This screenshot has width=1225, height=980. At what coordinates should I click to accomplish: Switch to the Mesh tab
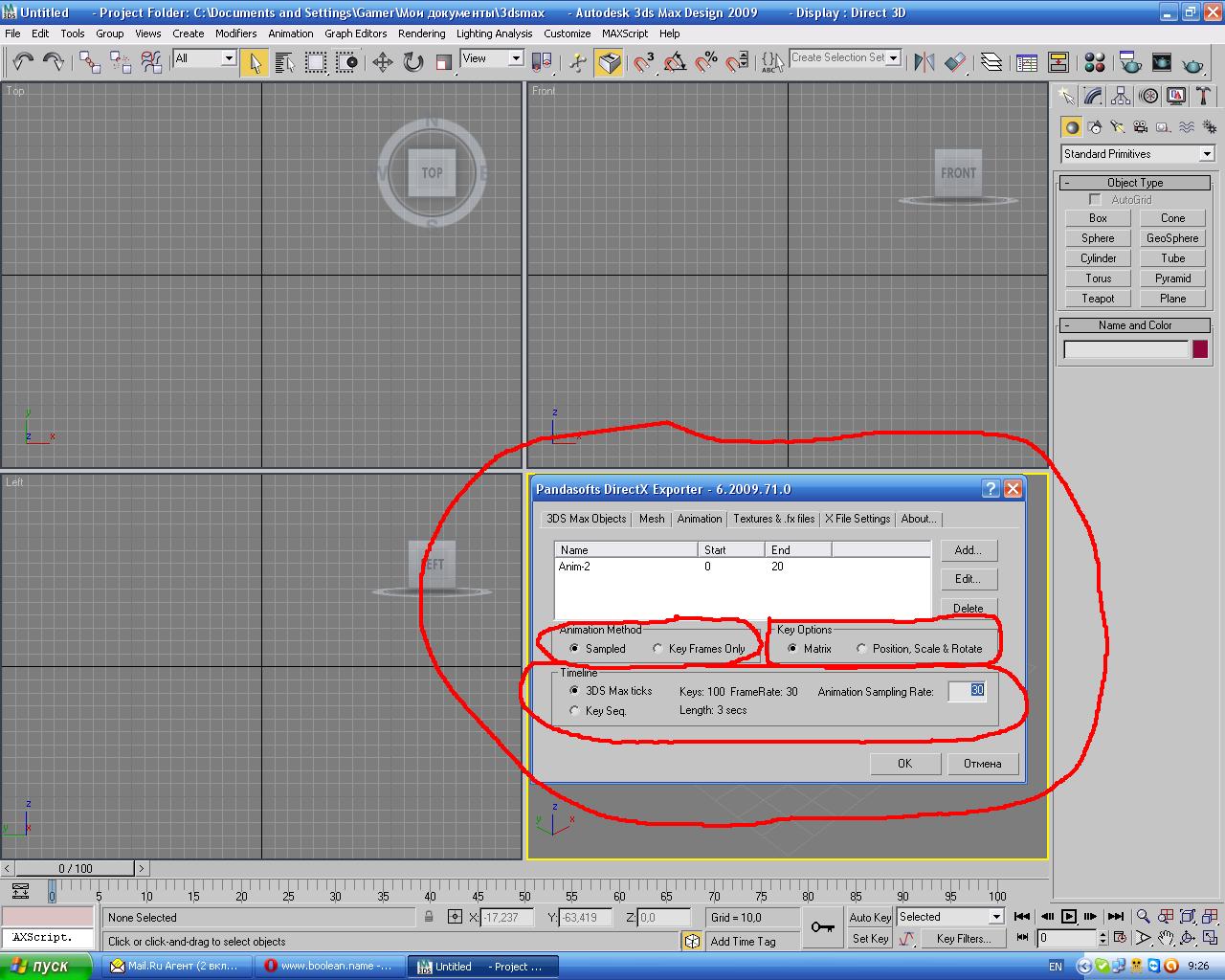tap(652, 519)
